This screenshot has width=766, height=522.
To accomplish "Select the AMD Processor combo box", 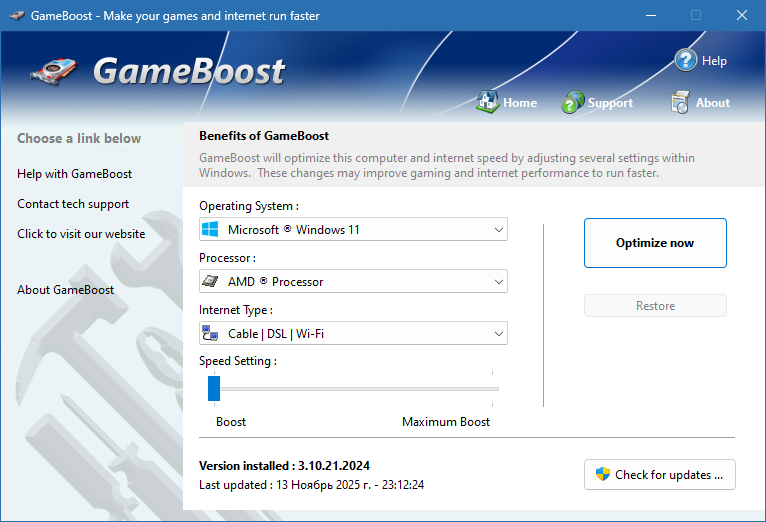I will coord(353,281).
